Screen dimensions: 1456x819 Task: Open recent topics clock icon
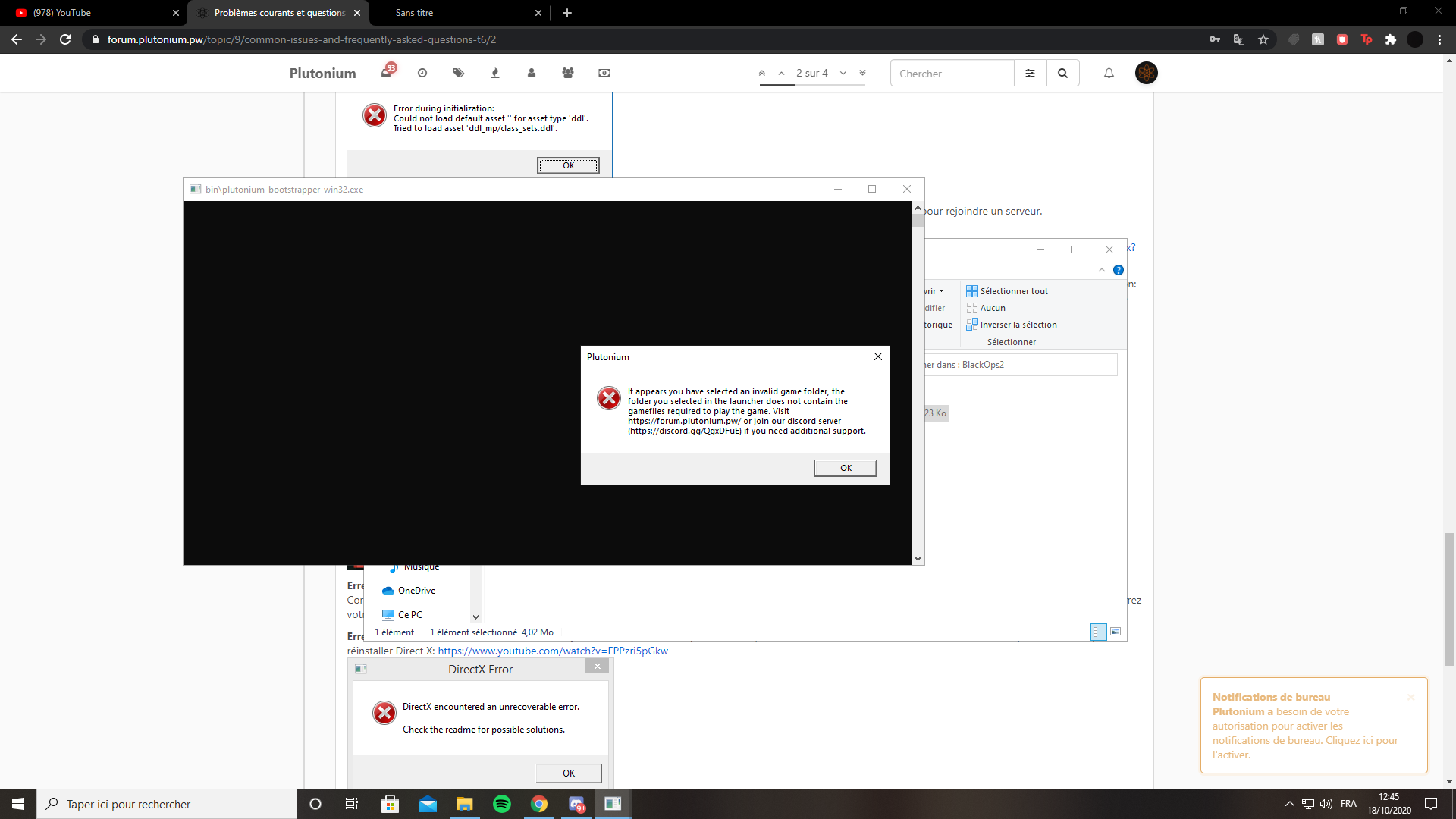tap(422, 73)
